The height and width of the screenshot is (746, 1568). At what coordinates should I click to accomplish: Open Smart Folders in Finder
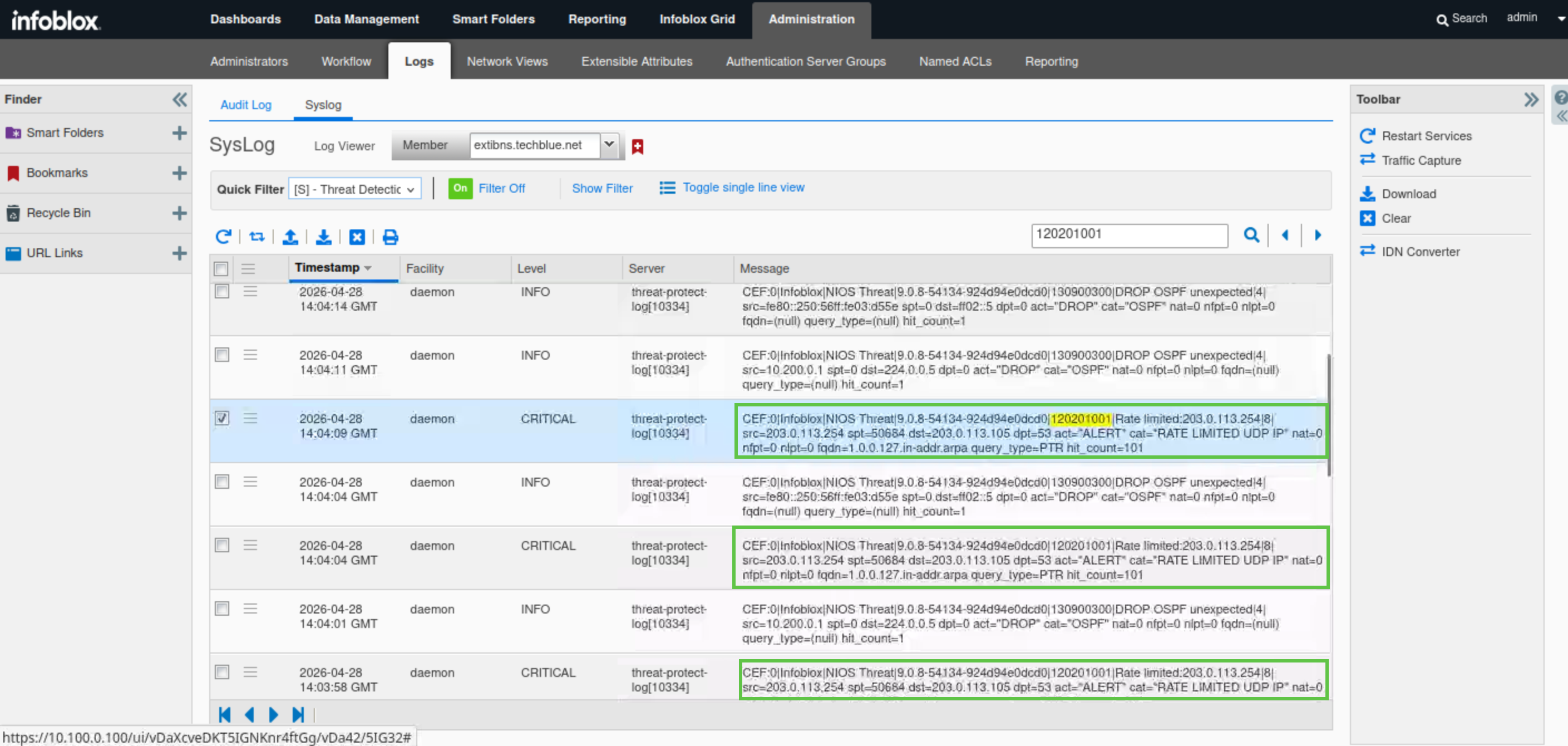[x=65, y=132]
